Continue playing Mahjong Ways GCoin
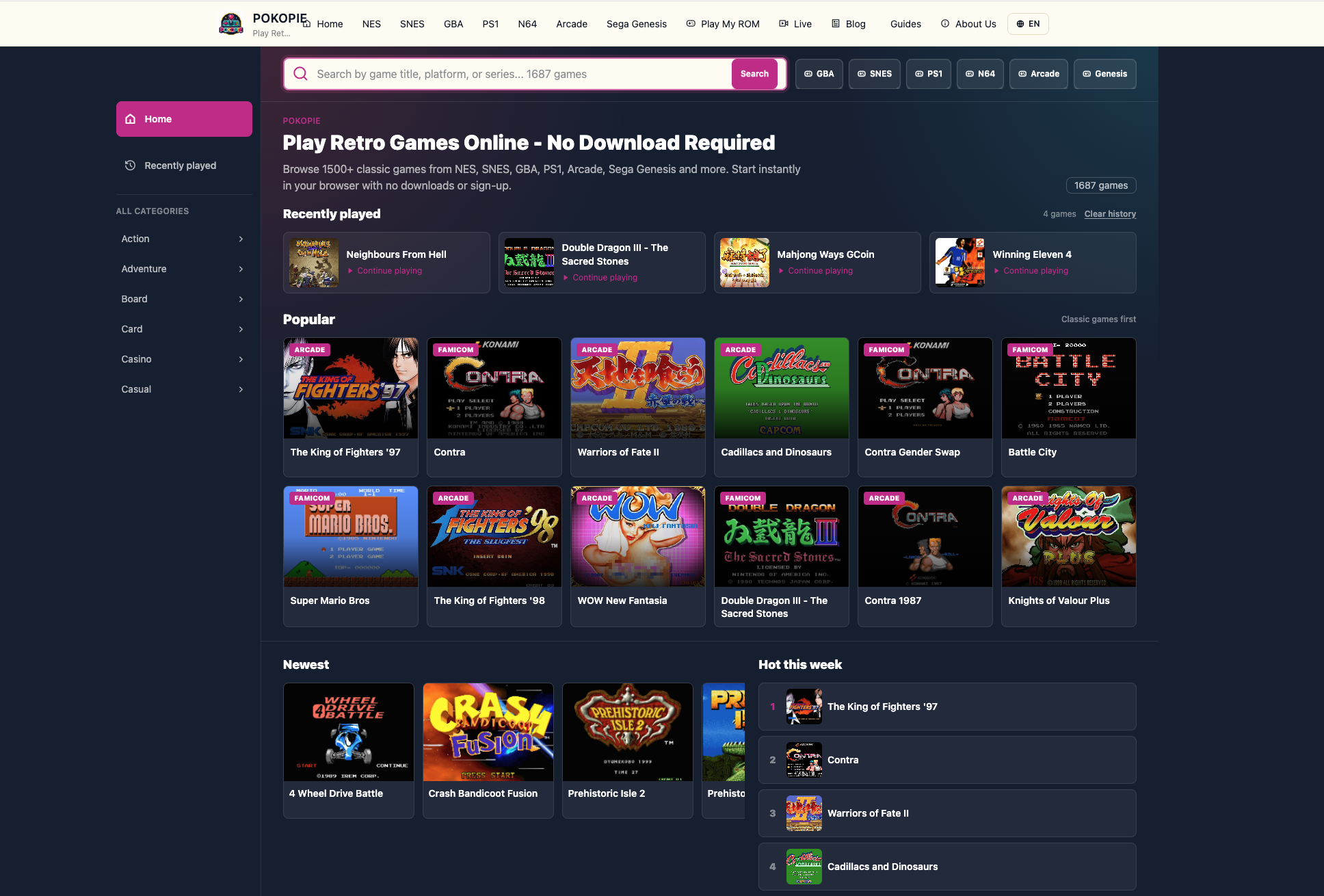This screenshot has height=896, width=1324. coord(820,271)
